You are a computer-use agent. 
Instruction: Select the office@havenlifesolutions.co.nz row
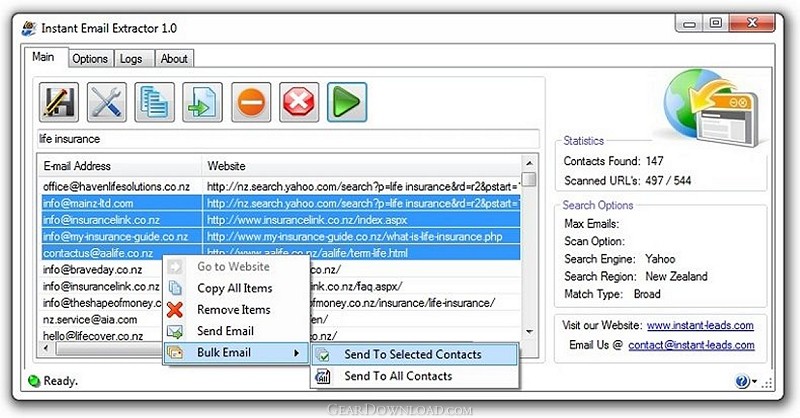pos(280,186)
